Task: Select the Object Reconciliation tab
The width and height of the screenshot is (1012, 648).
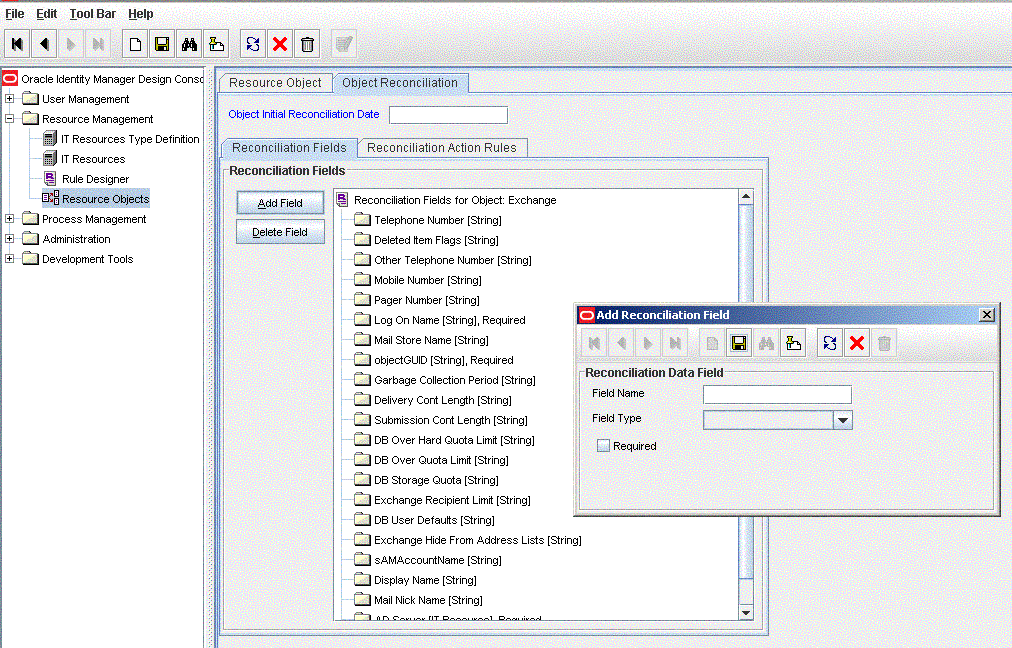Action: [400, 83]
